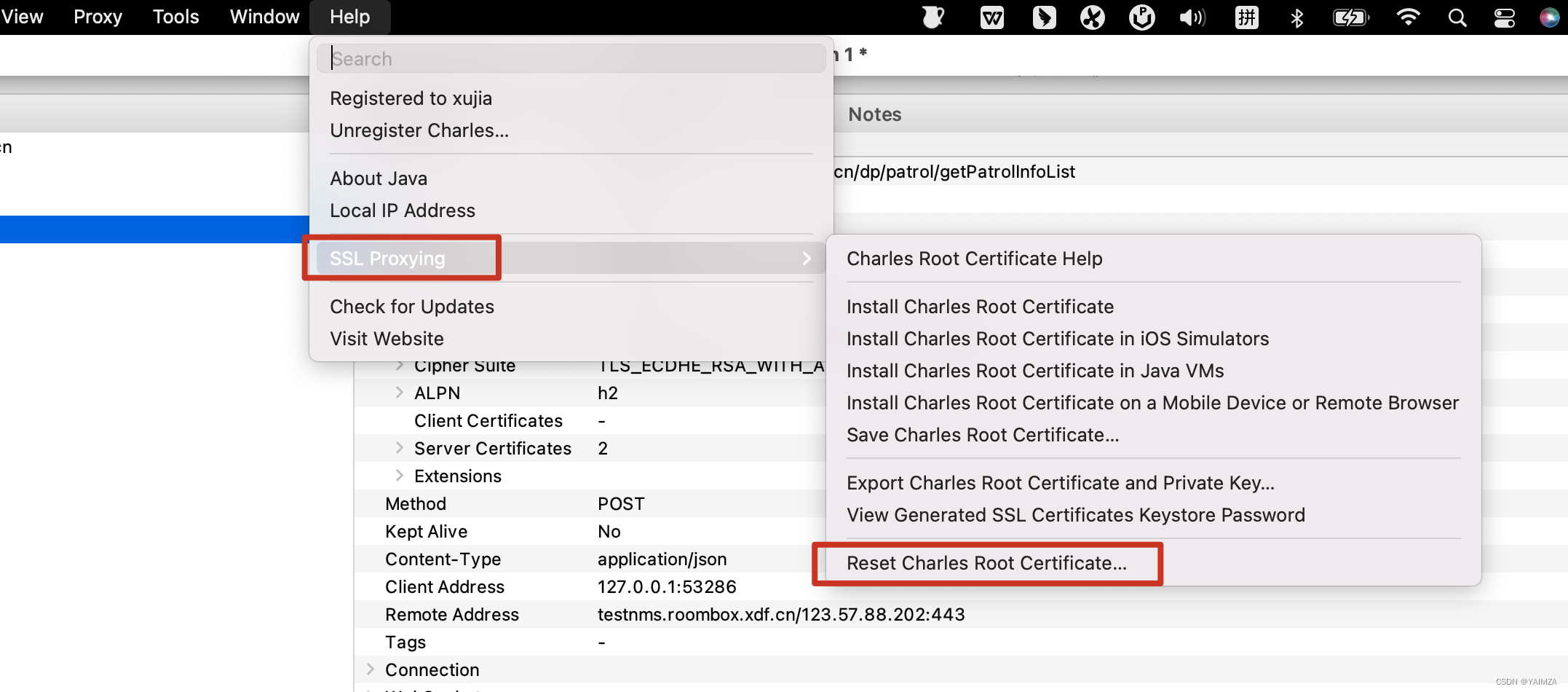This screenshot has width=1568, height=692.
Task: Open the WPS icon in menu bar
Action: (x=991, y=17)
